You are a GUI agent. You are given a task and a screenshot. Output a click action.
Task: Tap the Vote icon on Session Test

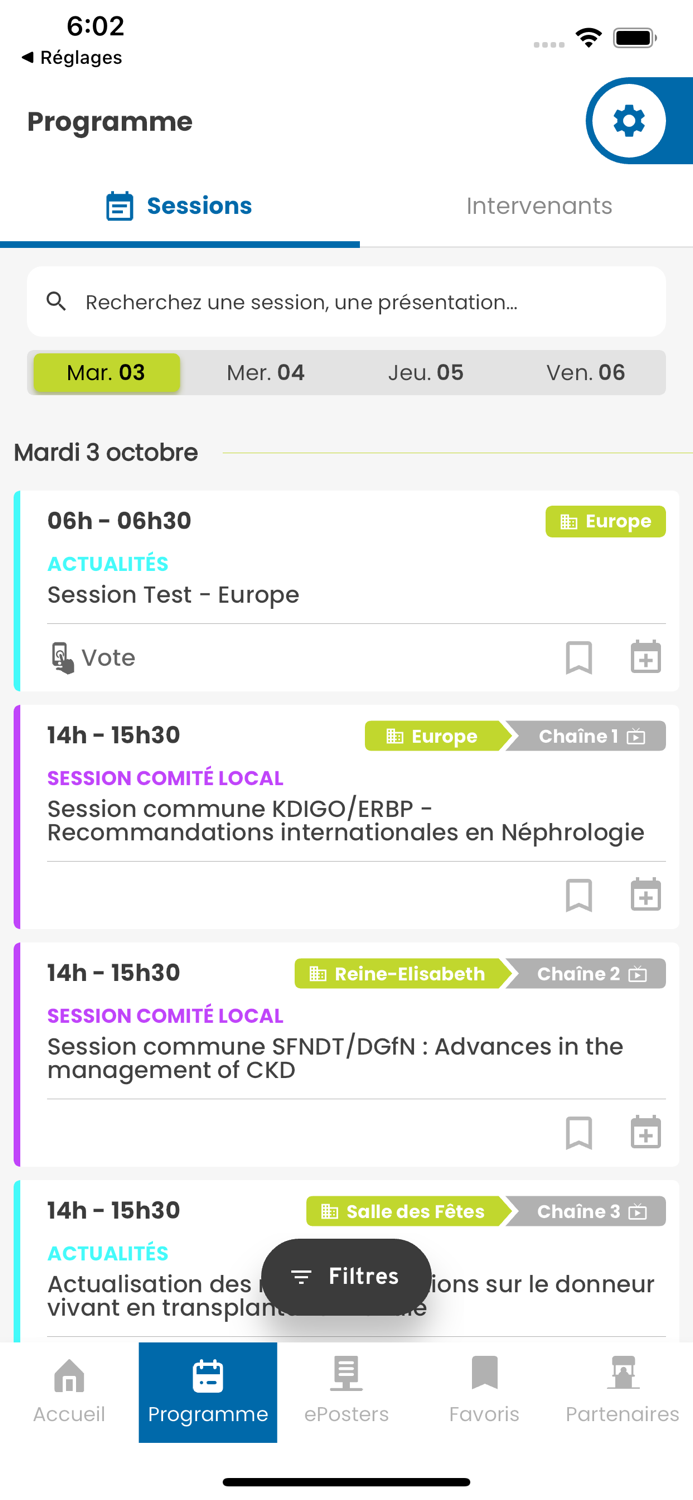(62, 657)
